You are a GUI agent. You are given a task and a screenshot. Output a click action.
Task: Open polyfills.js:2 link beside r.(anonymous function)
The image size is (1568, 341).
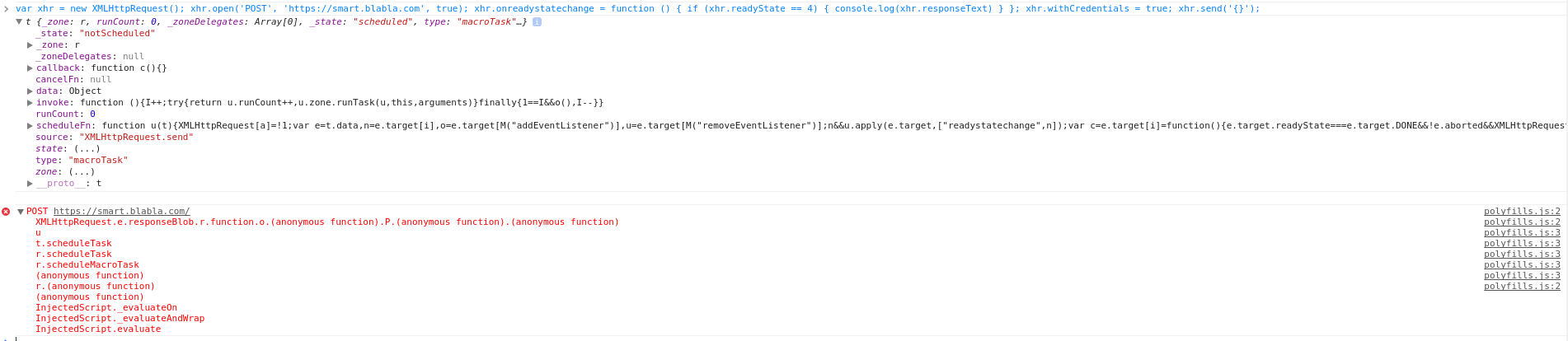1522,287
